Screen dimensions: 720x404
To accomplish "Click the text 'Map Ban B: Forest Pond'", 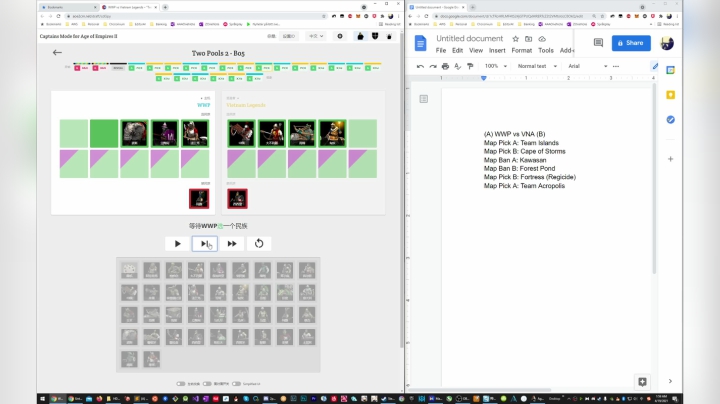I will pyautogui.click(x=519, y=168).
